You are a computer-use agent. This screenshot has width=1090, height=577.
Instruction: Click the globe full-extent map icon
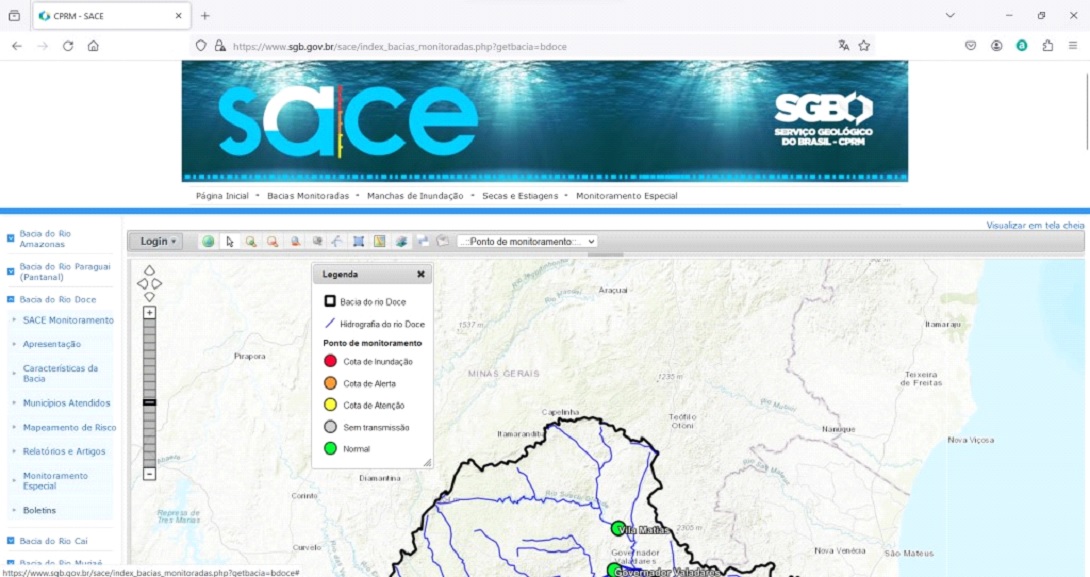(x=208, y=241)
